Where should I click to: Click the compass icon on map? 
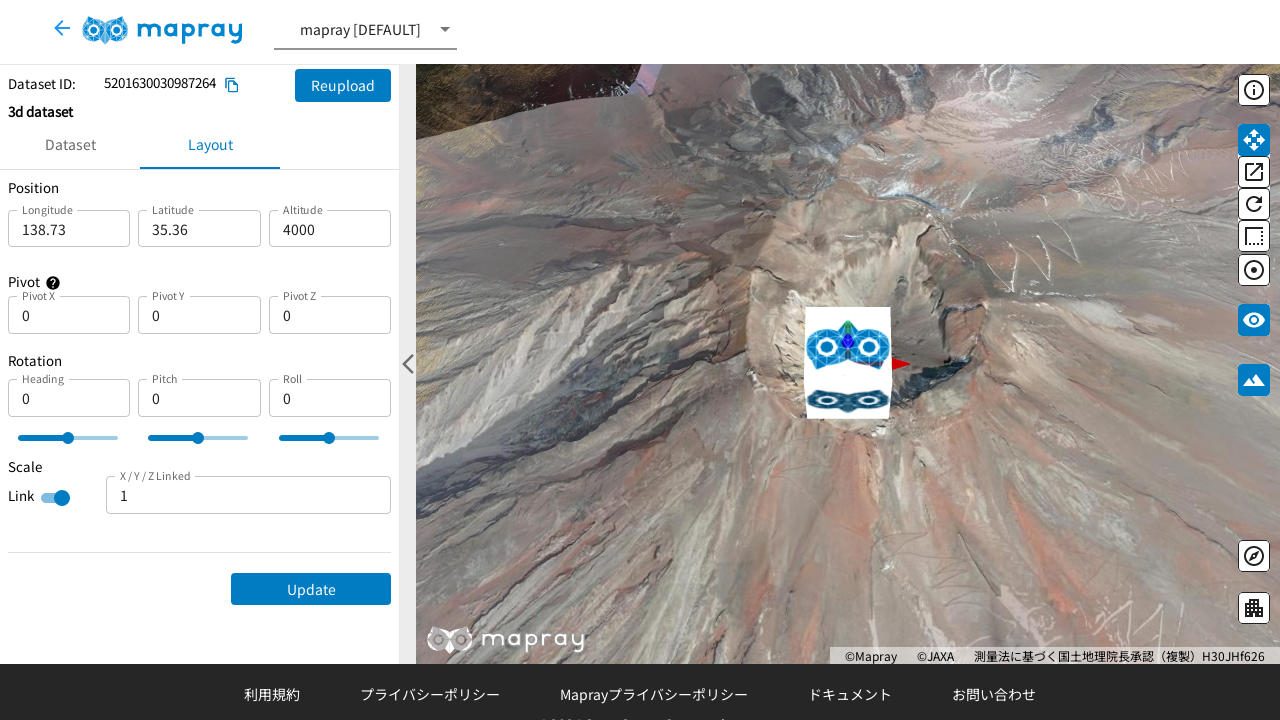tap(1254, 556)
